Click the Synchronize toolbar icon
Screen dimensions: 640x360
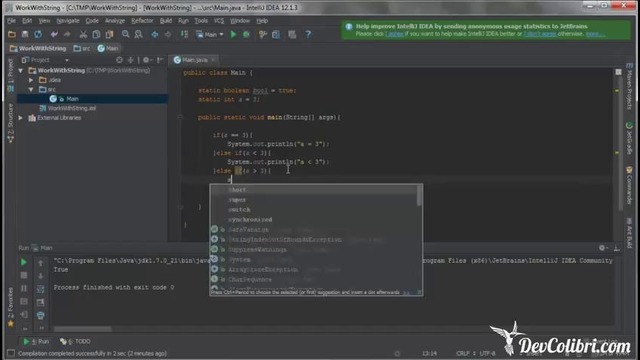point(38,35)
